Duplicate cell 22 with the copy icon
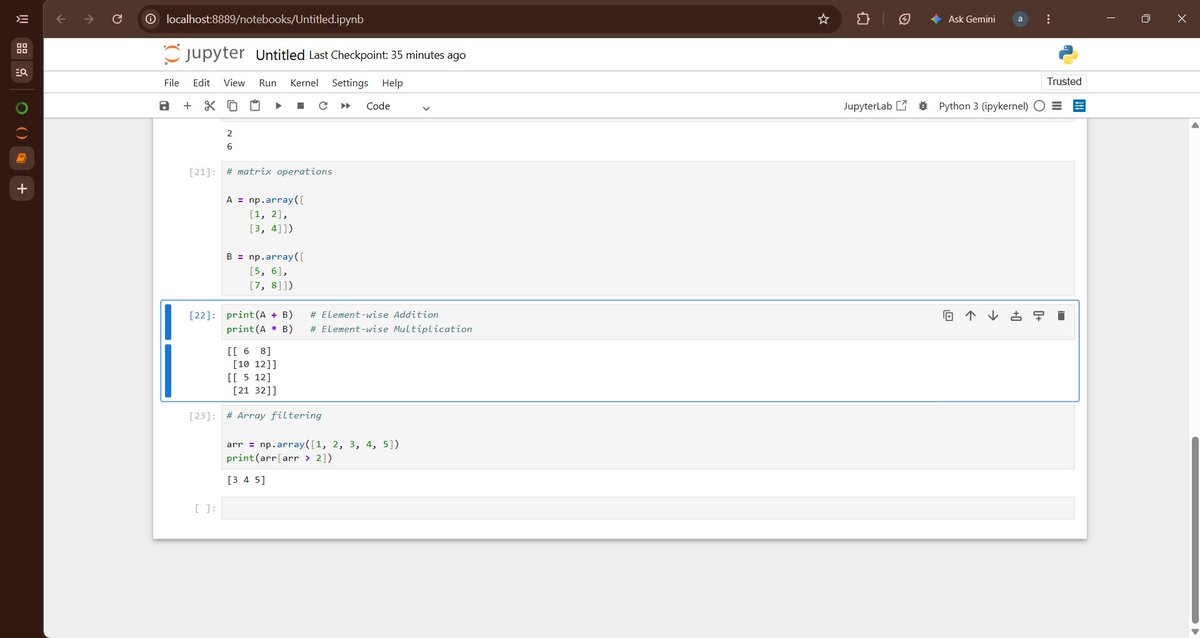 [948, 316]
